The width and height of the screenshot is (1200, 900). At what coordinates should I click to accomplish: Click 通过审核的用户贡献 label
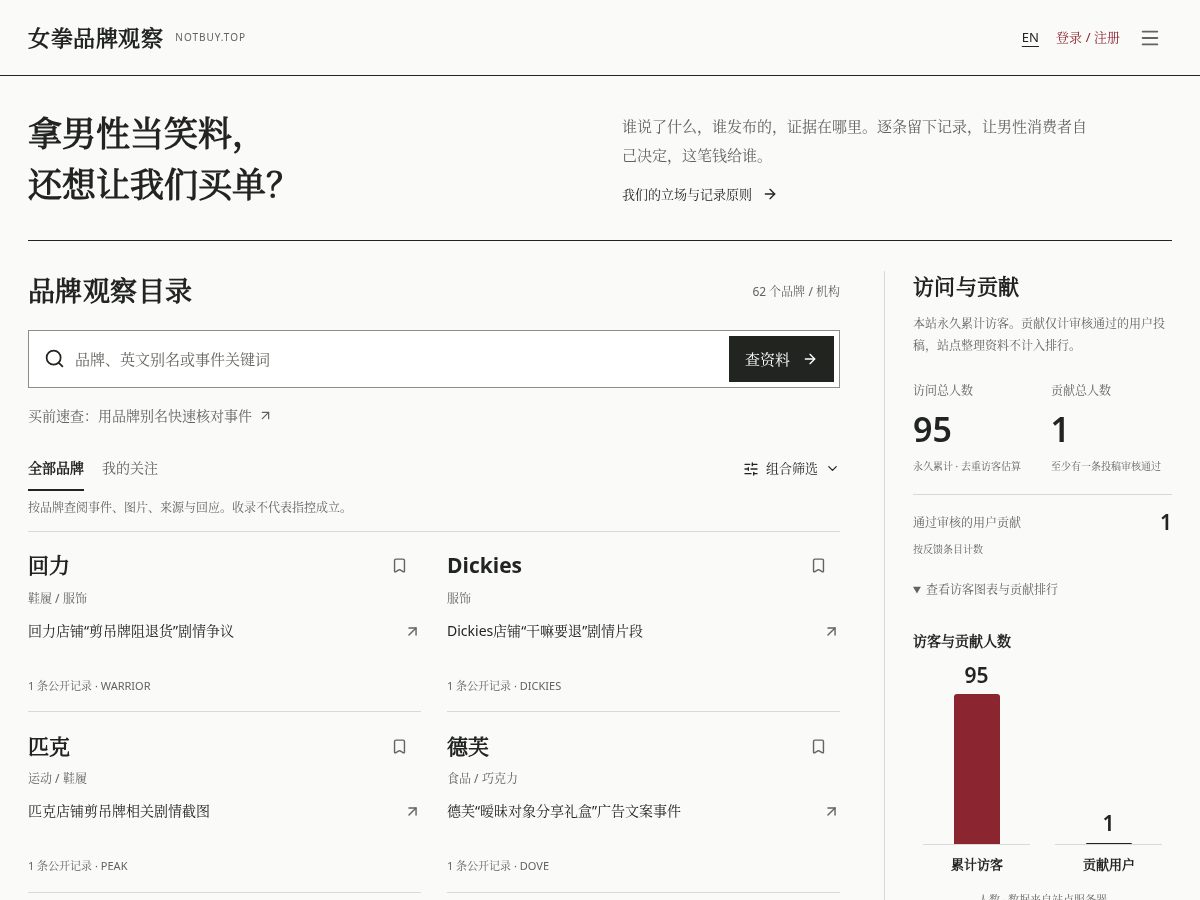[967, 522]
